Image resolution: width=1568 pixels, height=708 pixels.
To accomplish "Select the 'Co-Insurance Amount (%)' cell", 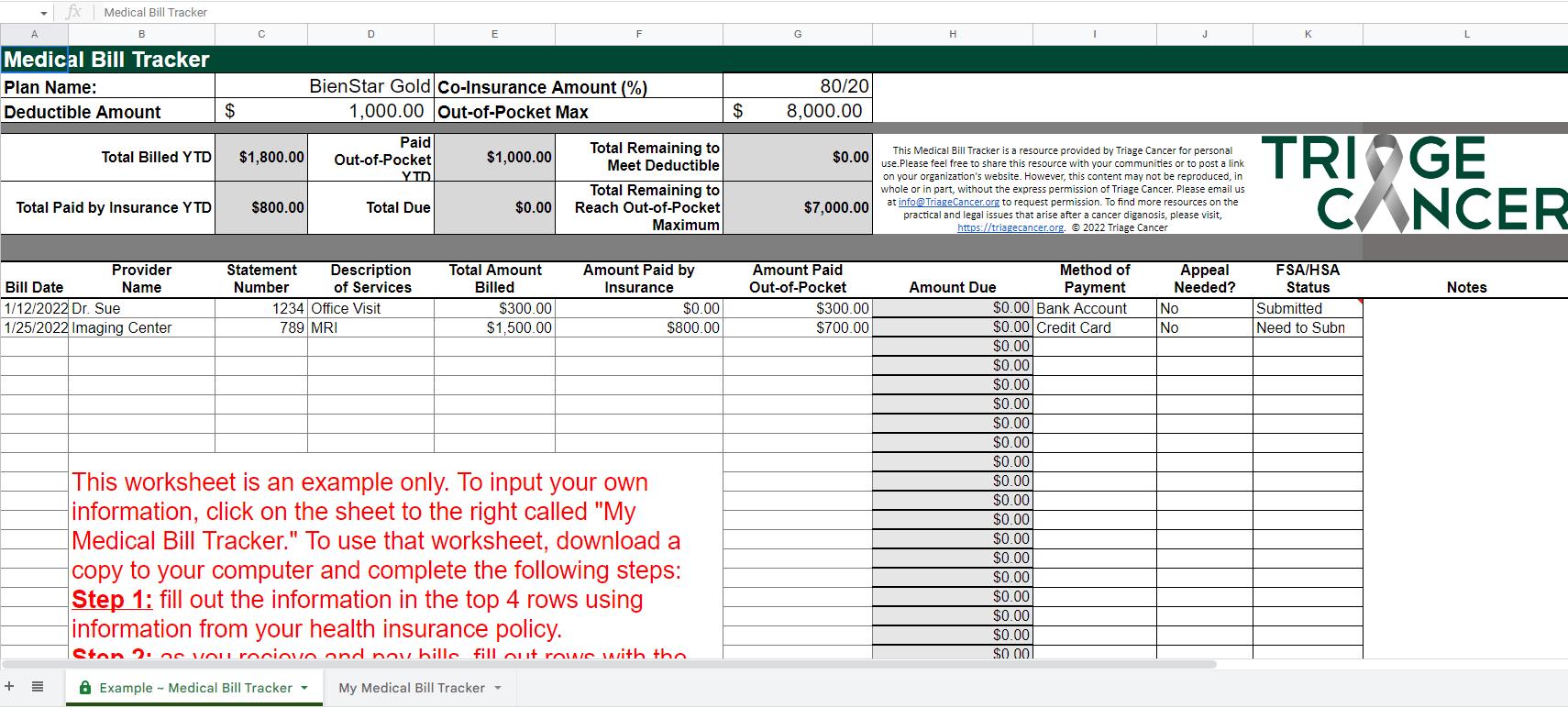I will click(579, 87).
